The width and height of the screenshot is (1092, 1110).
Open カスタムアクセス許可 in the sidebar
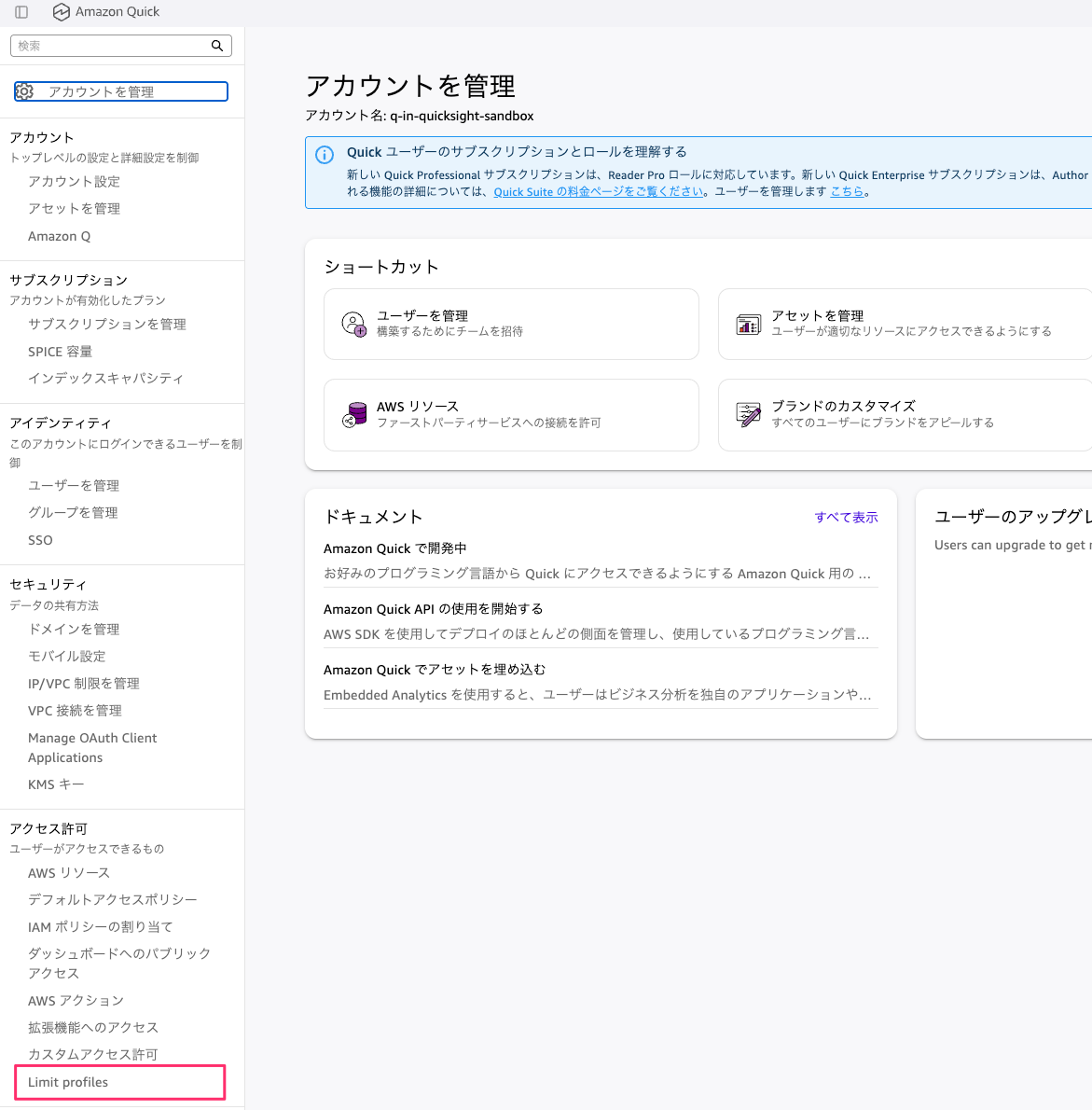92,1055
